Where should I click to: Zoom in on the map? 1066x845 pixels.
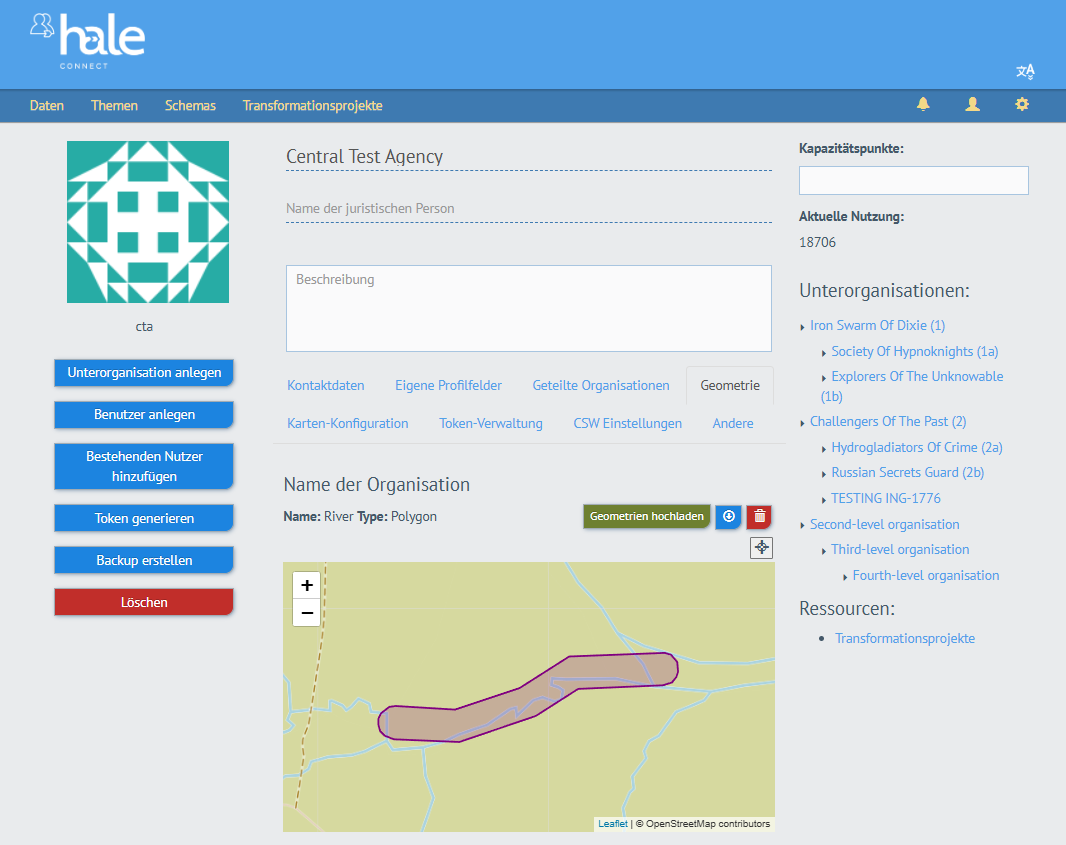[307, 585]
